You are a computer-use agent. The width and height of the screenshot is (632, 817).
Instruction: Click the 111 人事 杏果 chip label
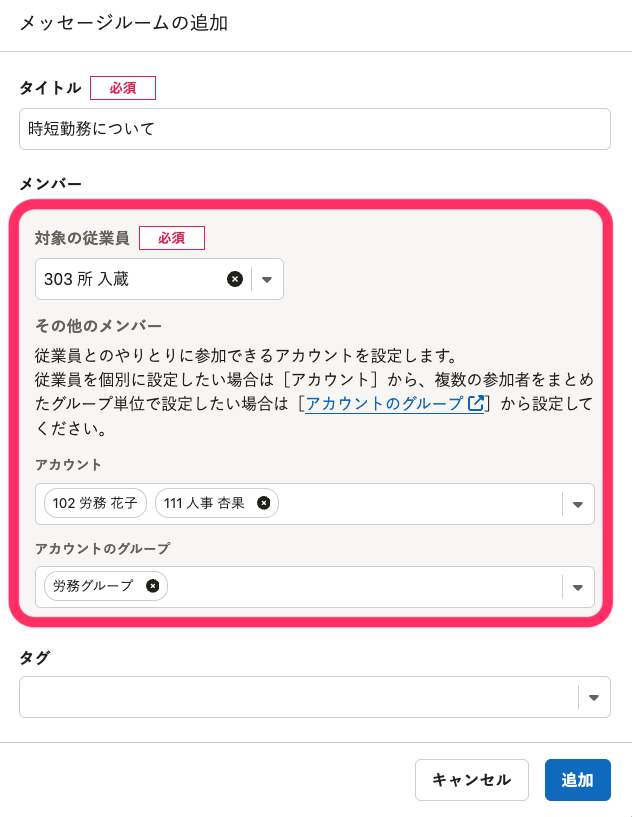pyautogui.click(x=204, y=503)
